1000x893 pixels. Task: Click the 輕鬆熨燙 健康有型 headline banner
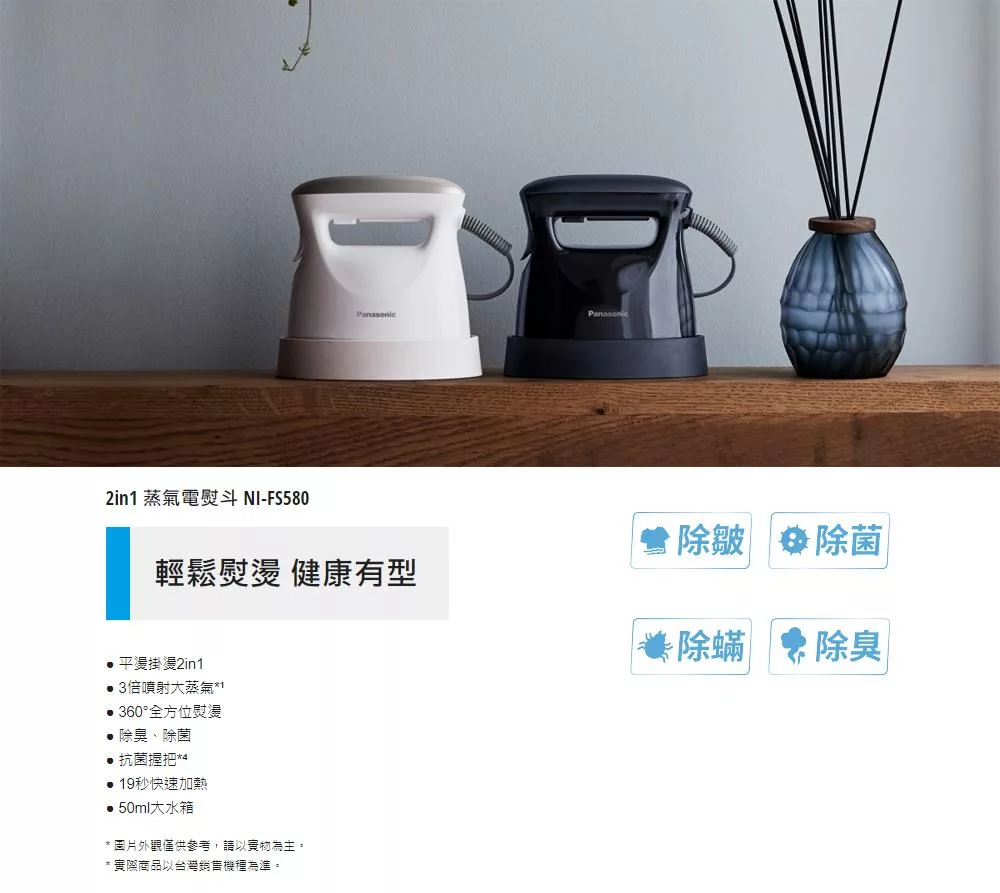[x=277, y=573]
